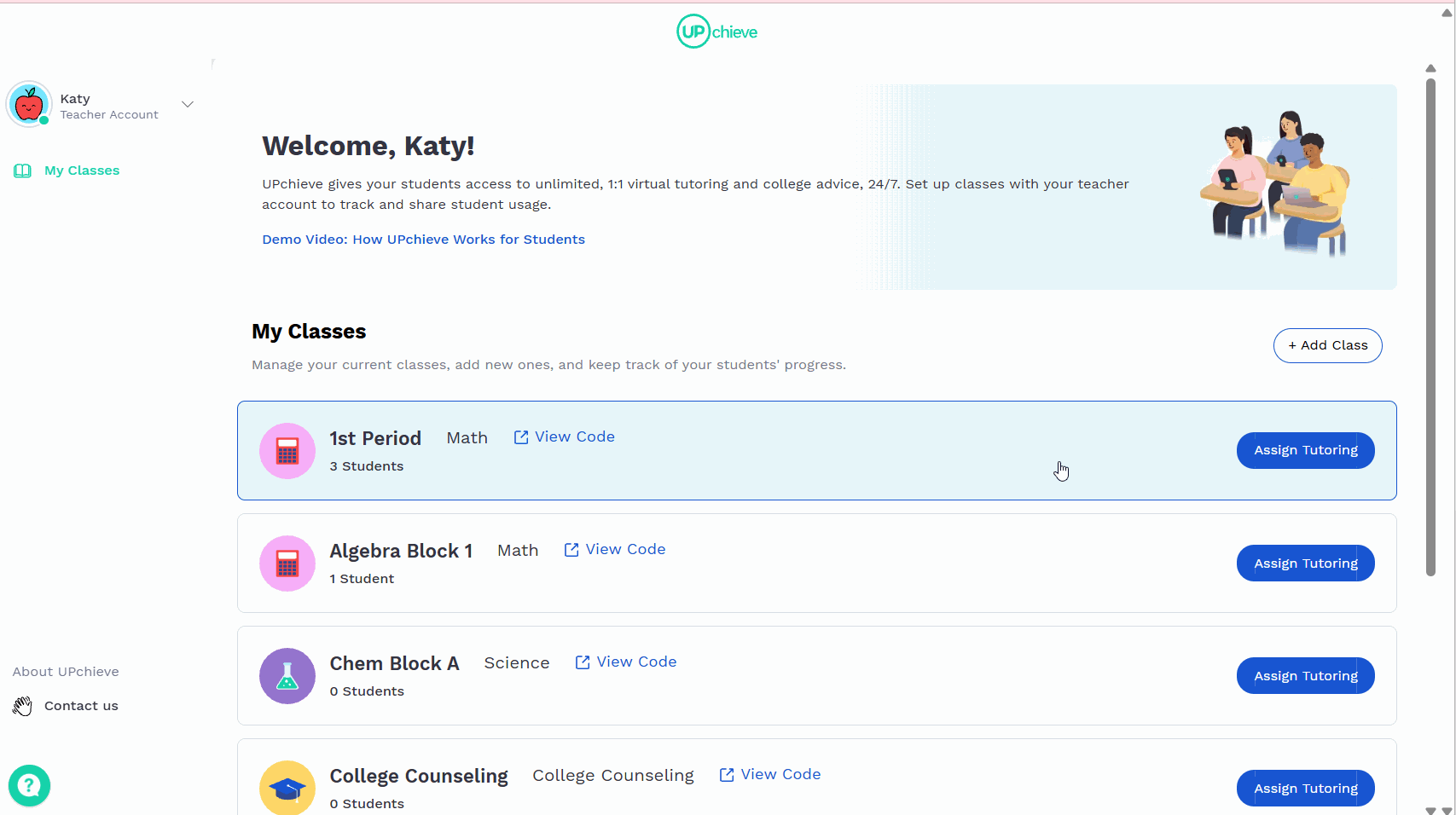The width and height of the screenshot is (1456, 815).
Task: Select My Classes in sidebar
Action: click(82, 171)
